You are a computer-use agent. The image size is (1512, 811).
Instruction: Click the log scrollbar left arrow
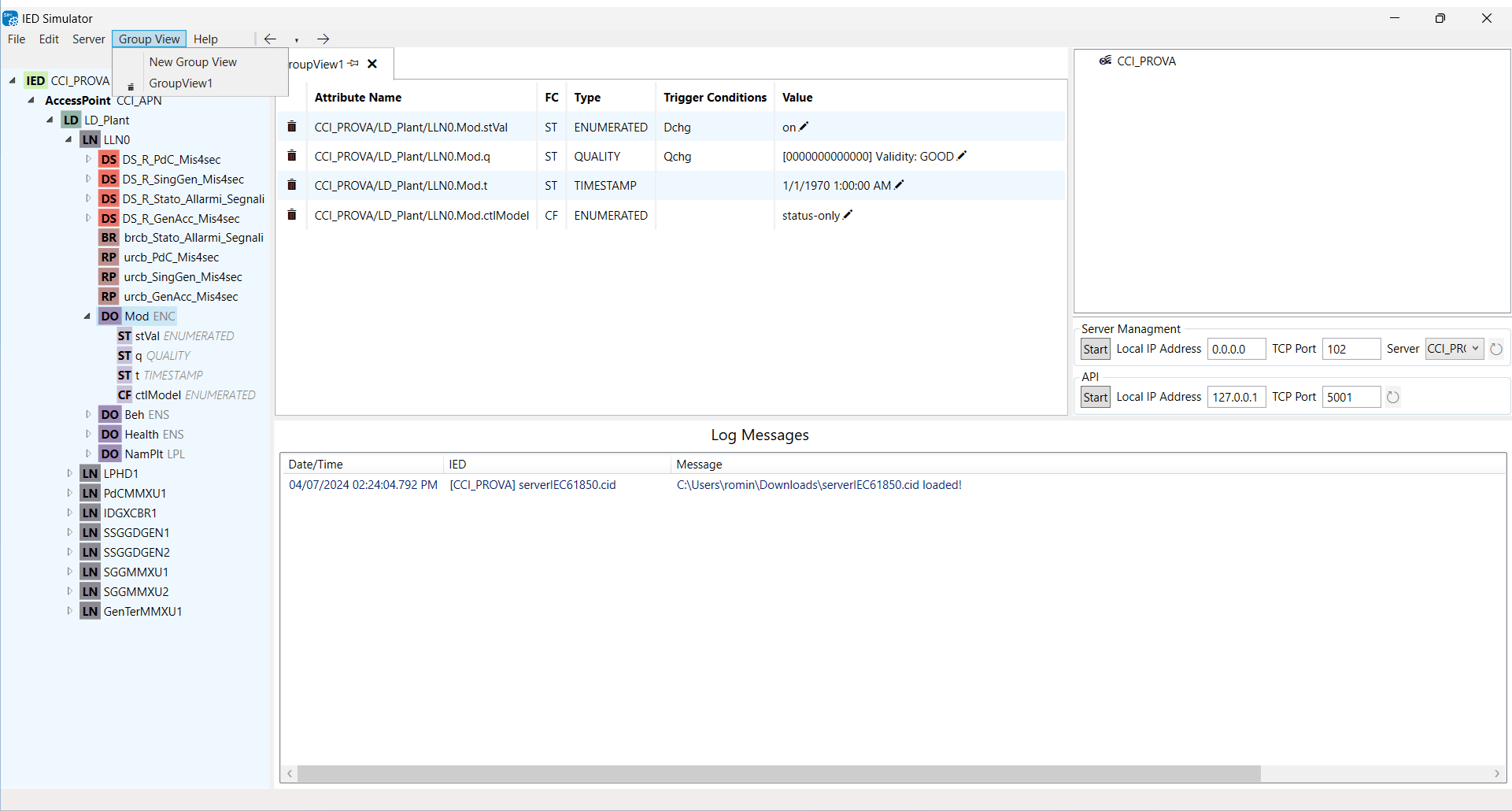click(x=290, y=773)
